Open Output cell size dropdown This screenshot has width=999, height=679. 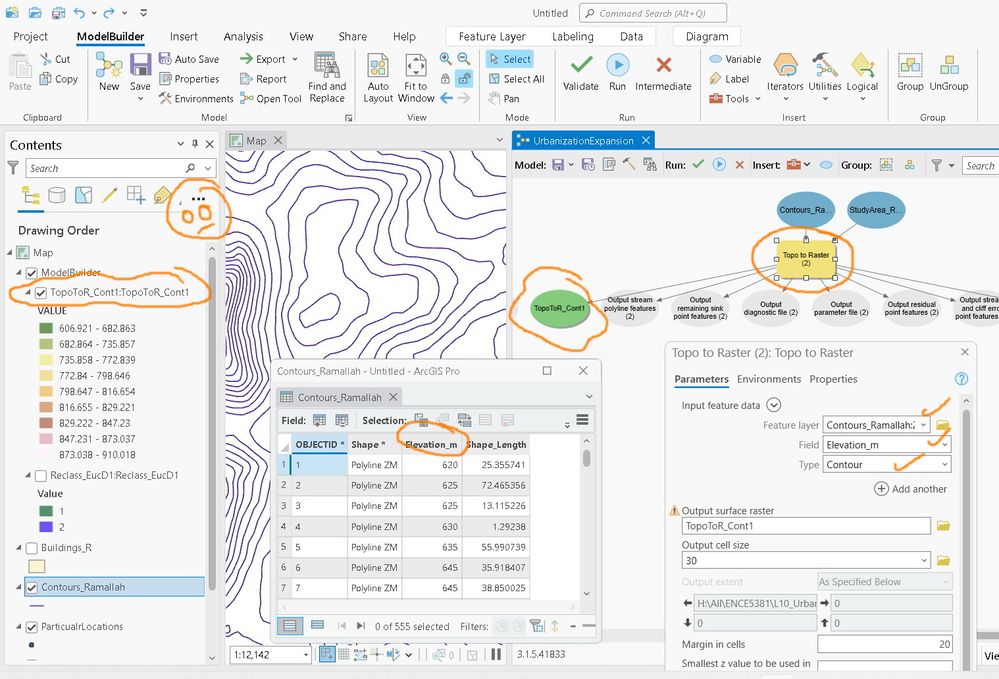924,561
